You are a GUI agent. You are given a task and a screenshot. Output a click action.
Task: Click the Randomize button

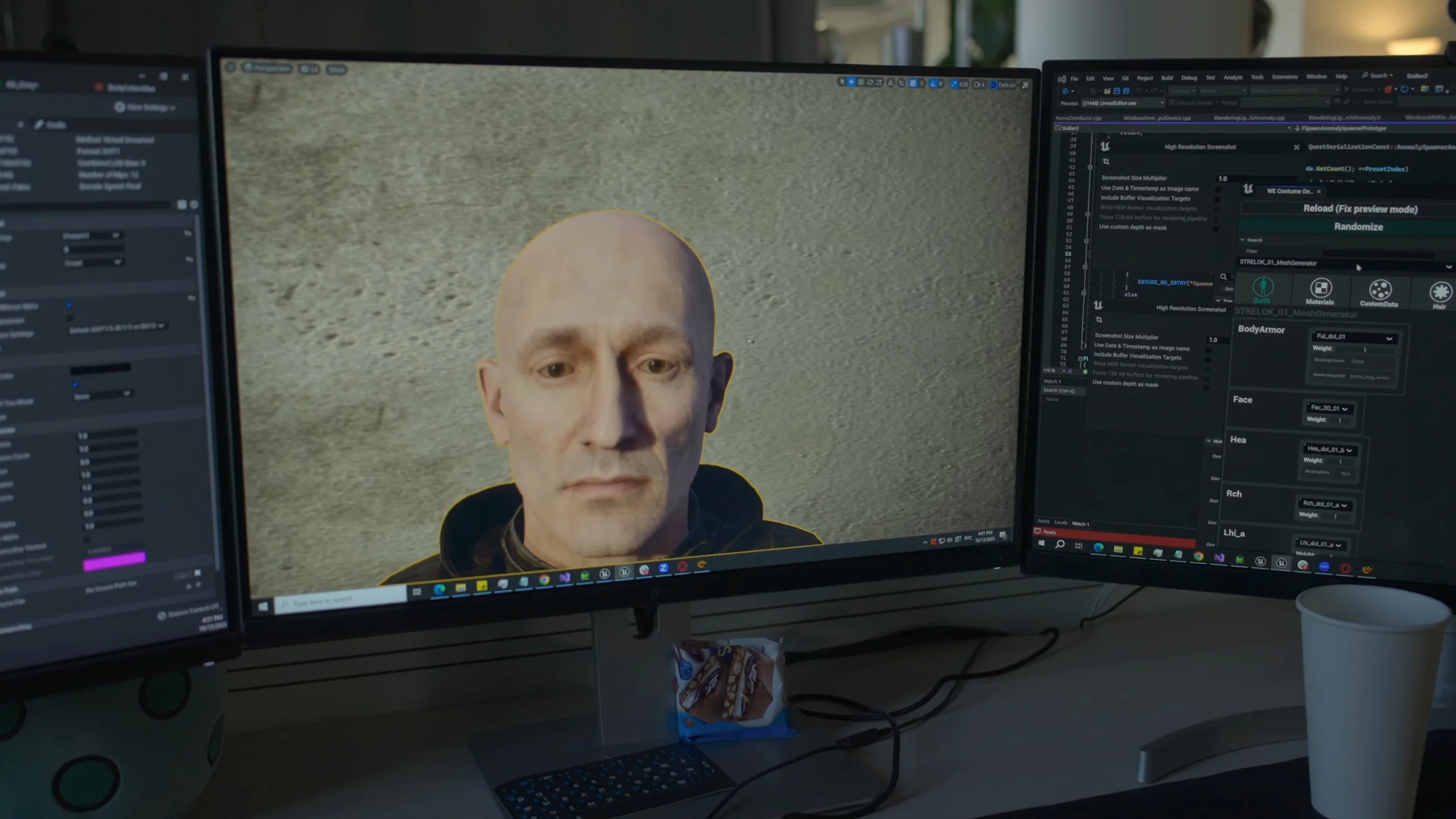coord(1358,227)
